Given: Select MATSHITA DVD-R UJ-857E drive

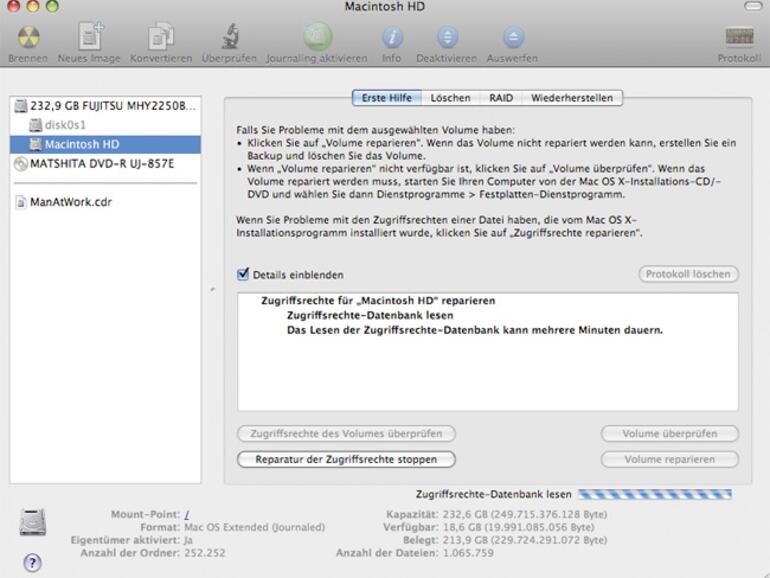Looking at the screenshot, I should tap(100, 164).
